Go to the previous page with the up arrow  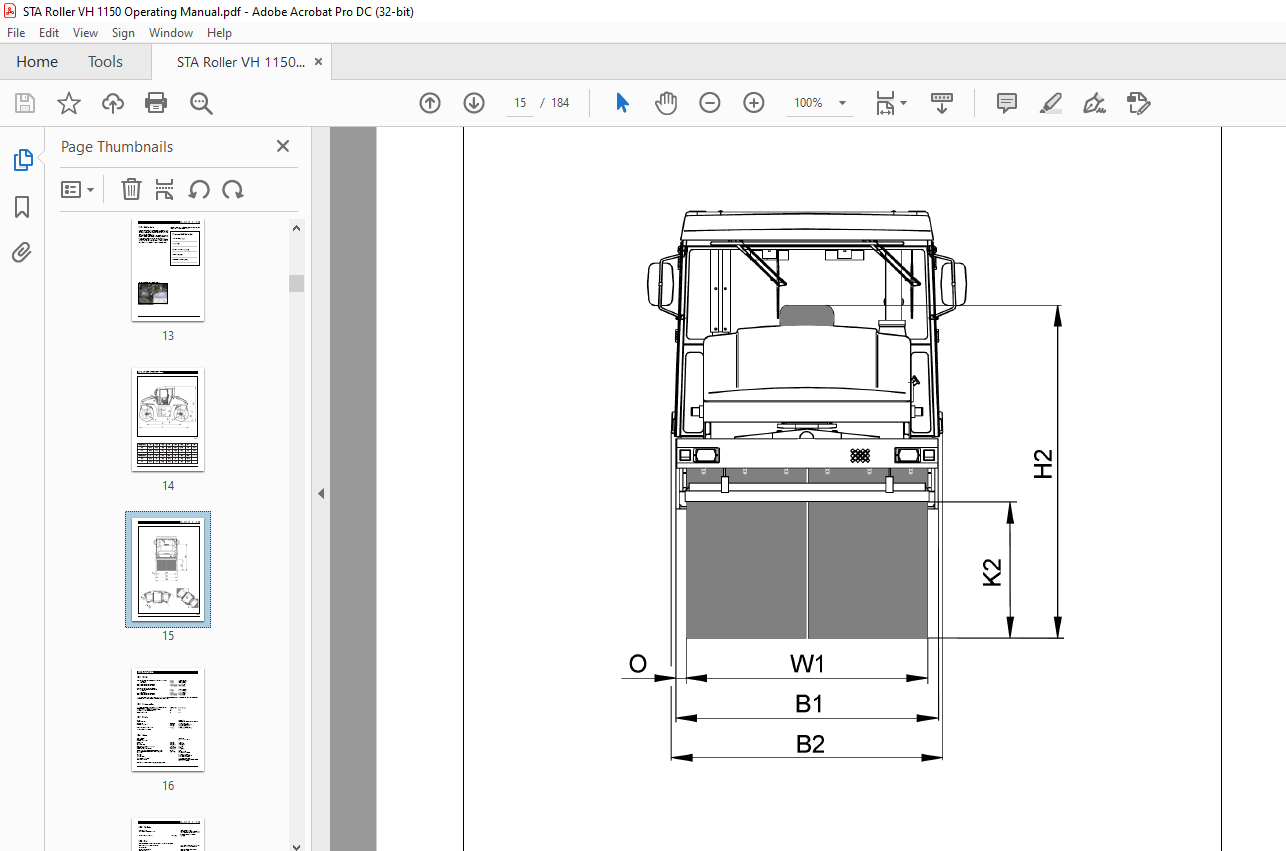coord(430,103)
